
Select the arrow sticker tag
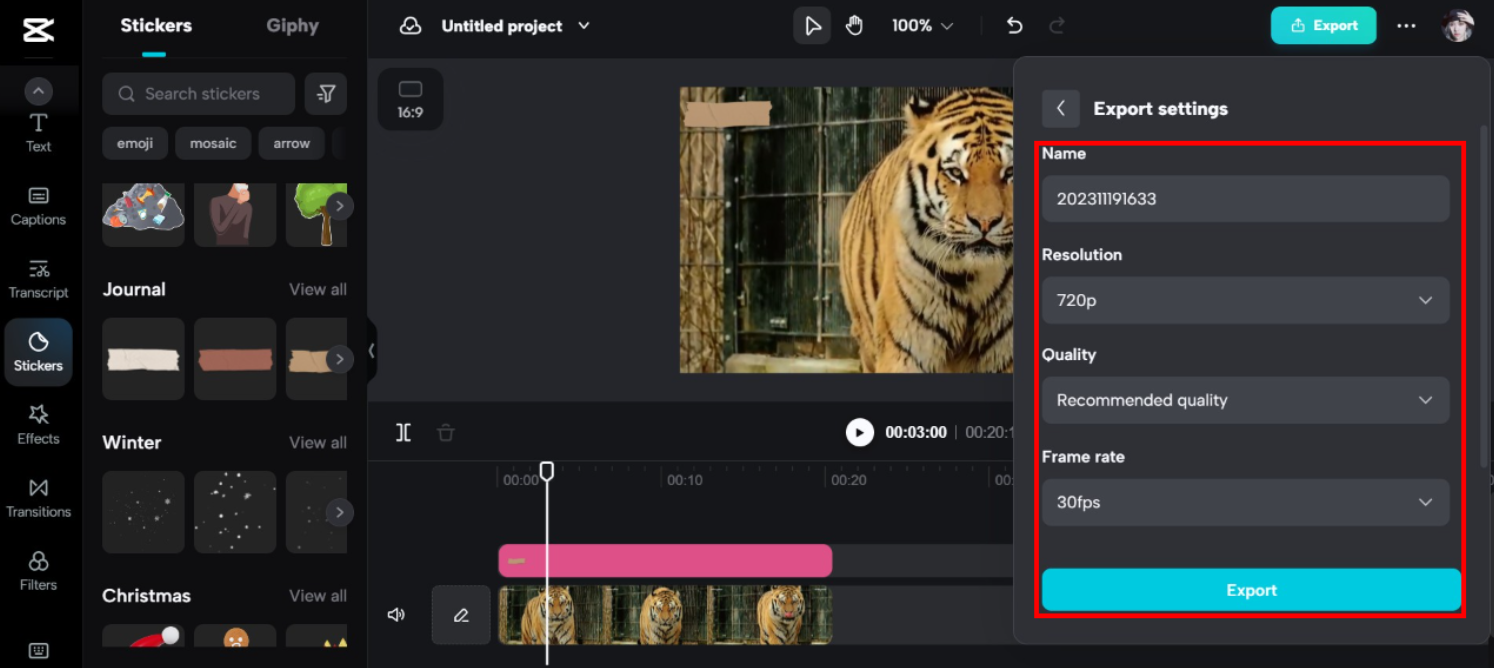tap(292, 143)
